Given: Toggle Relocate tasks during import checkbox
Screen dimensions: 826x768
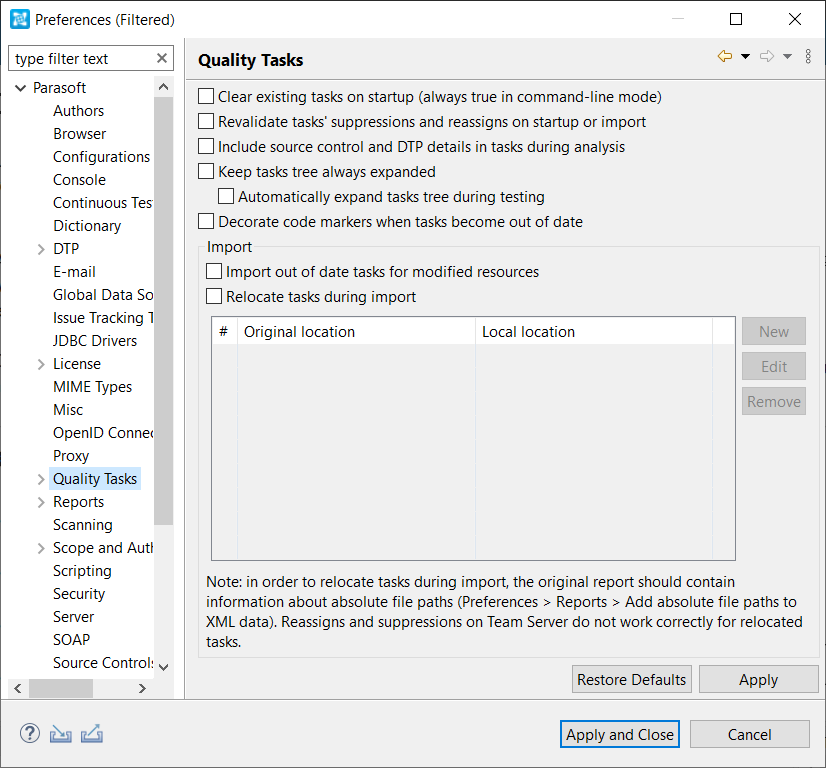Looking at the screenshot, I should (x=214, y=297).
